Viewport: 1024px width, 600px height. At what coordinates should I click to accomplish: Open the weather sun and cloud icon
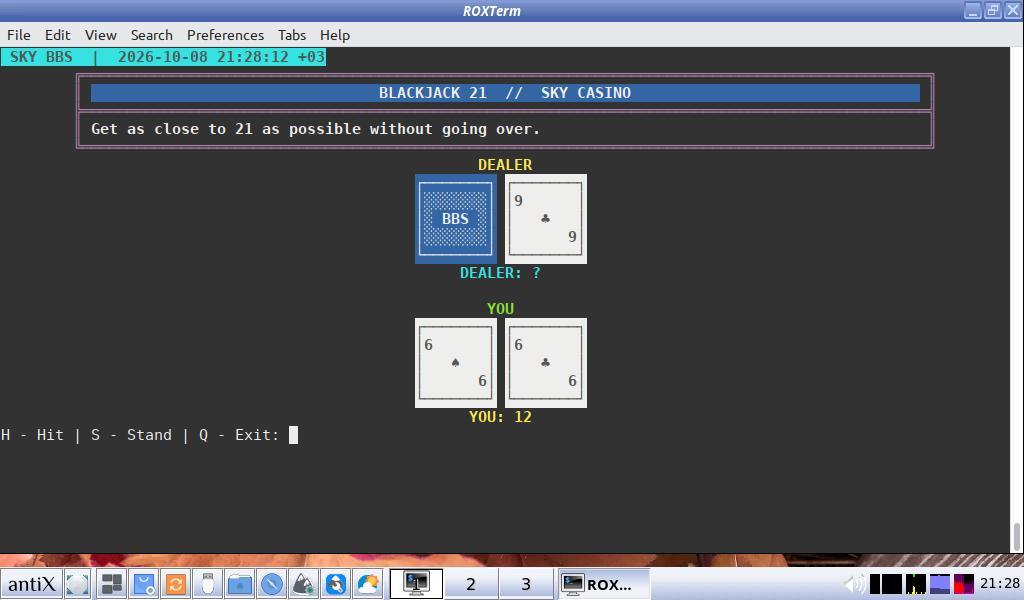pos(368,584)
